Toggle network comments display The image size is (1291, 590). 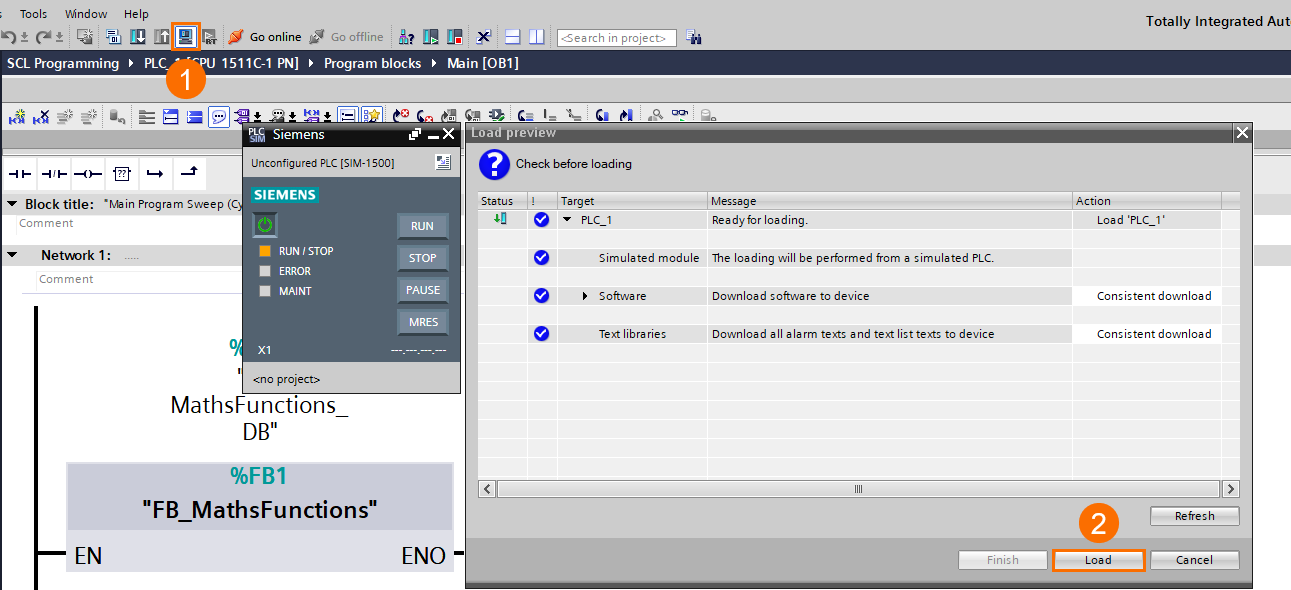pos(348,116)
